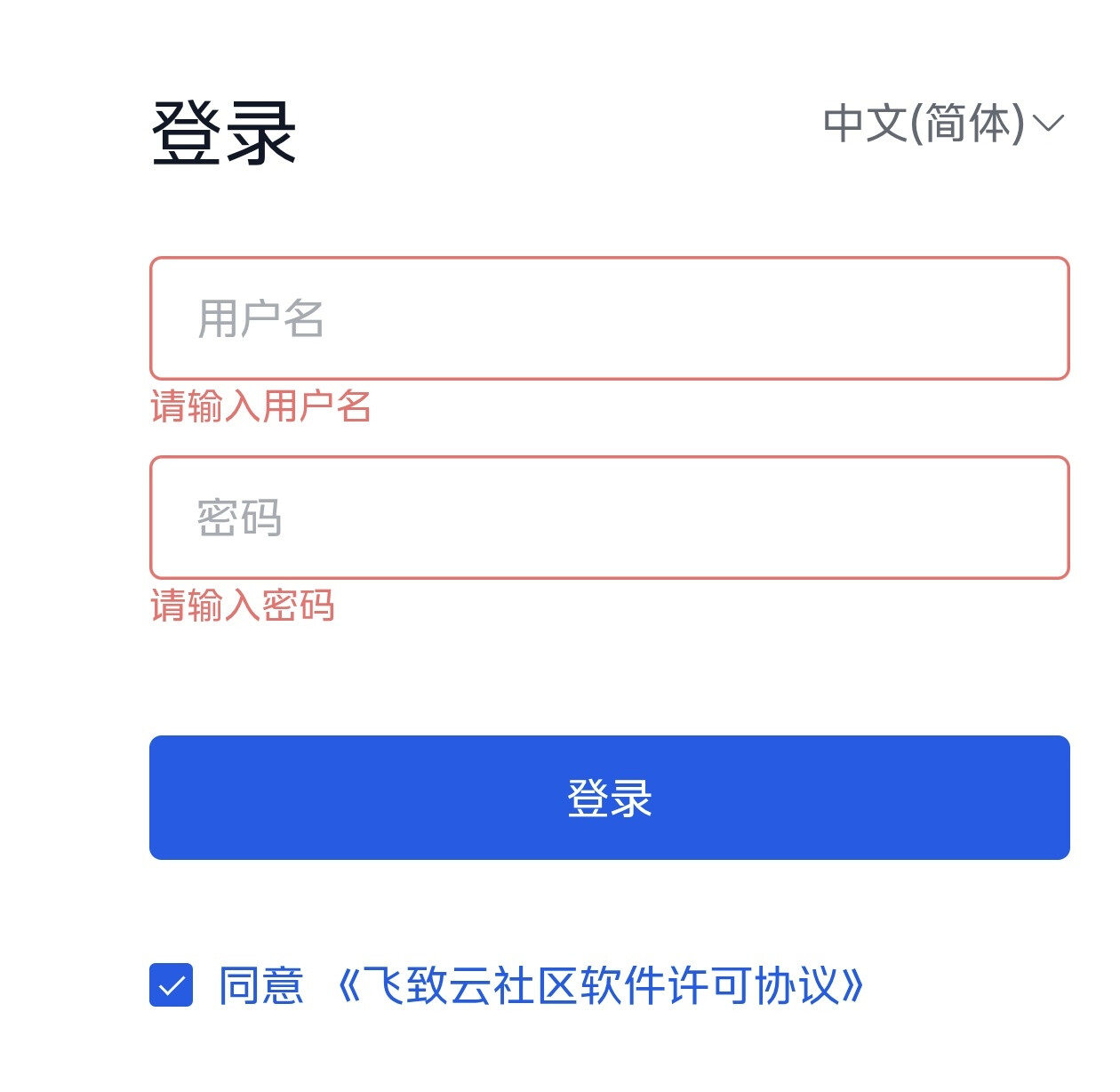
Task: Toggle agreement by clicking the 同意 label
Action: click(x=261, y=985)
